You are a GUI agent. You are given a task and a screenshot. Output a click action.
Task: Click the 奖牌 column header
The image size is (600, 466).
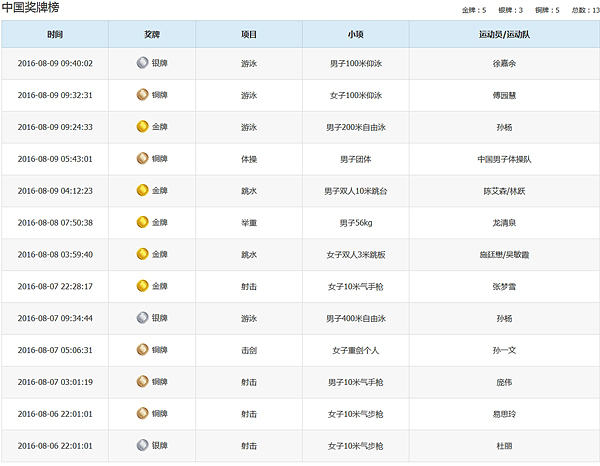(x=152, y=34)
